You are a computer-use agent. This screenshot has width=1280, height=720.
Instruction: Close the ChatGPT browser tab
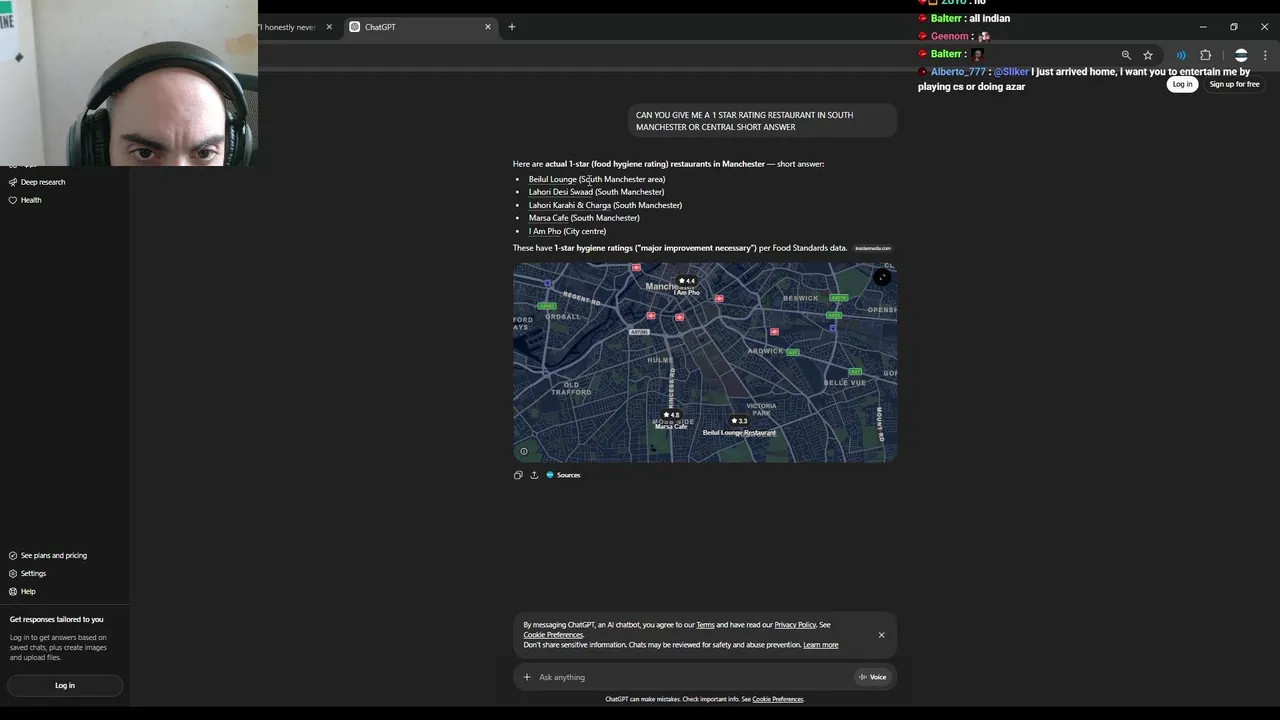[488, 27]
